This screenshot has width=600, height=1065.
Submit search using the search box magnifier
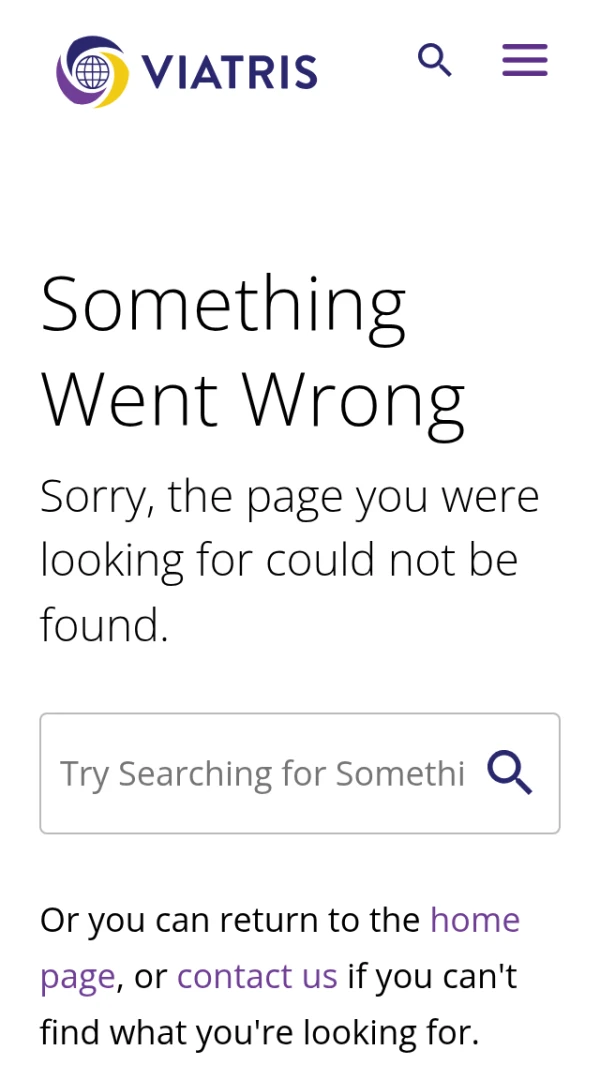click(510, 773)
